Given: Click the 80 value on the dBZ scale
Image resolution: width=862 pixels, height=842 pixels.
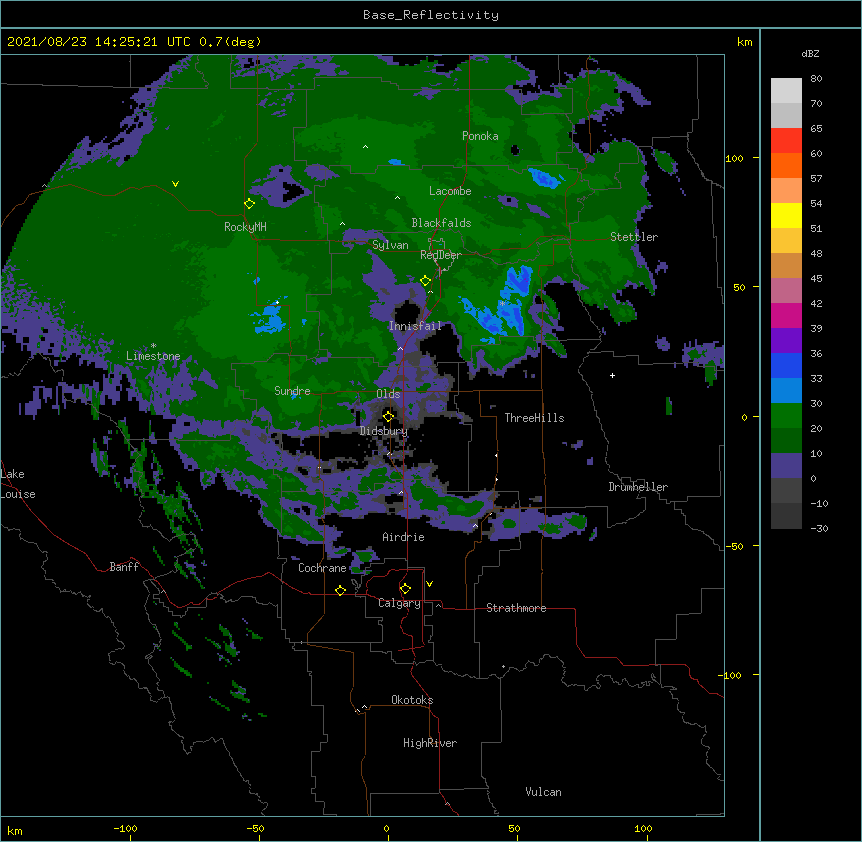Looking at the screenshot, I should (x=816, y=79).
